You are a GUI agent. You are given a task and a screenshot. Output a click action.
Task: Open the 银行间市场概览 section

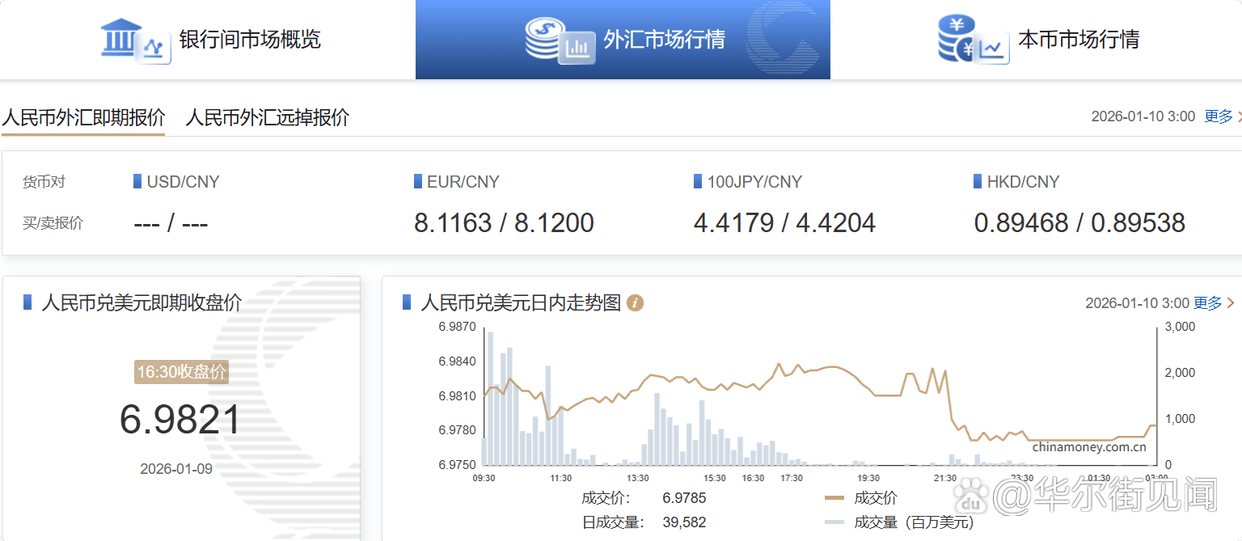249,40
